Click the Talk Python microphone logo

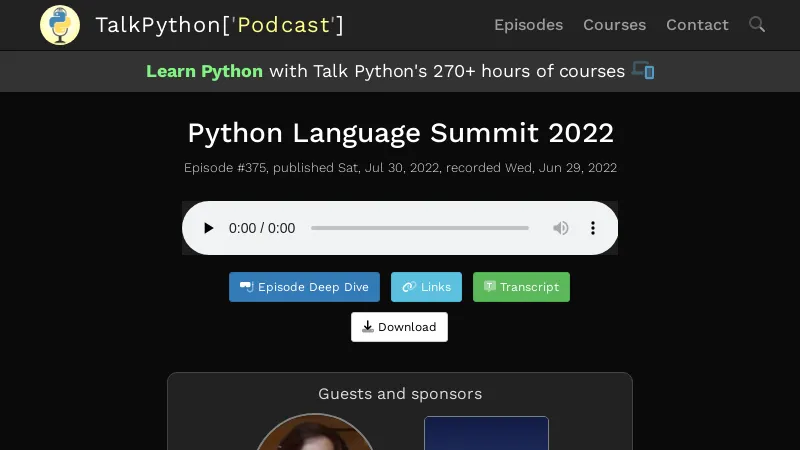point(60,25)
